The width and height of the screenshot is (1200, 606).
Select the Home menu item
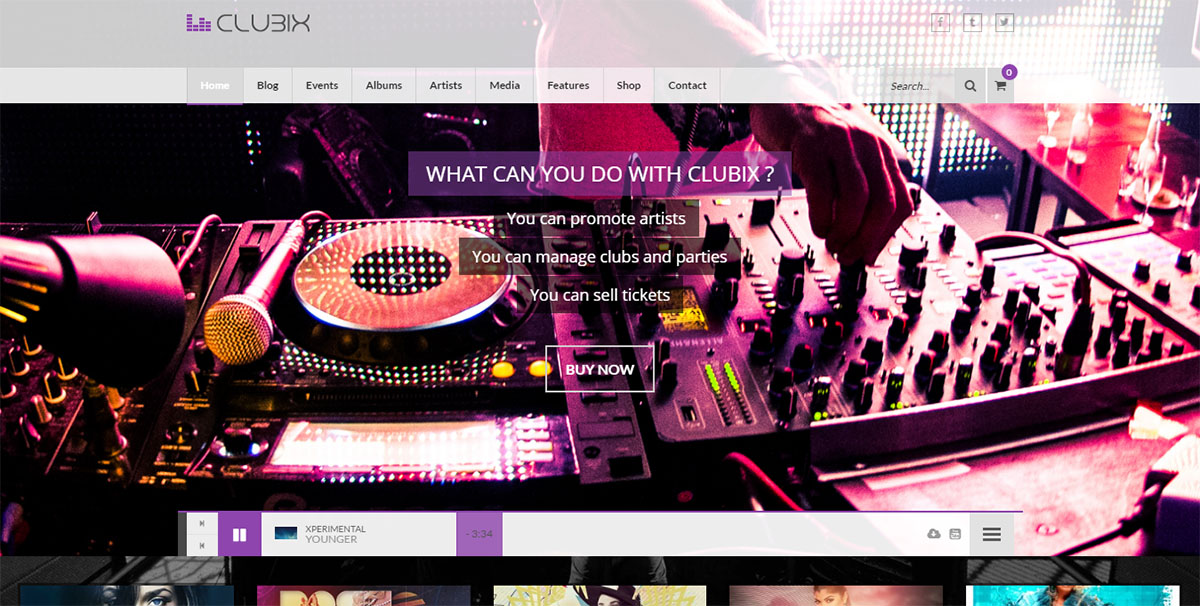(215, 86)
